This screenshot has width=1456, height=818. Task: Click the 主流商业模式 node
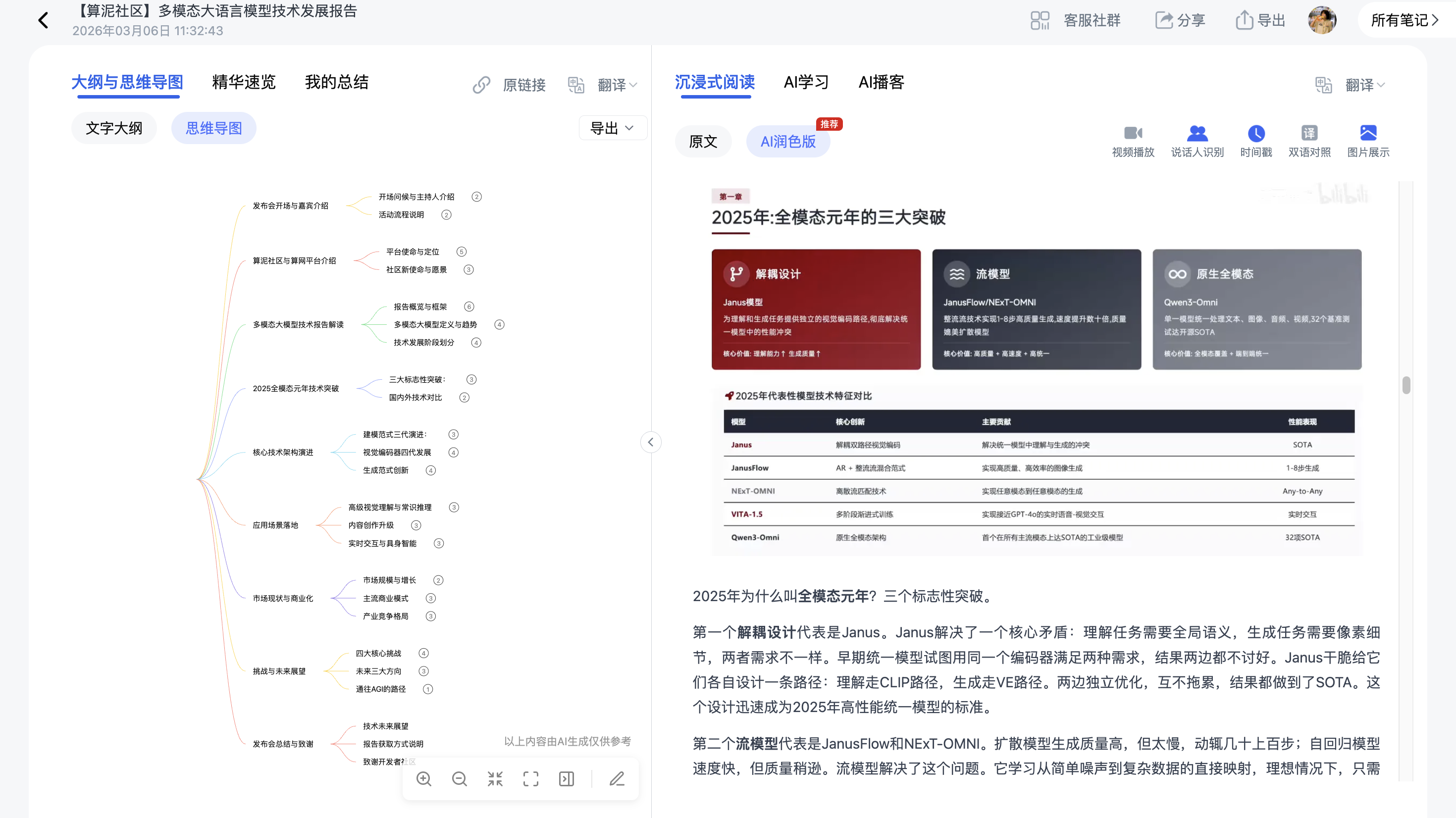385,598
